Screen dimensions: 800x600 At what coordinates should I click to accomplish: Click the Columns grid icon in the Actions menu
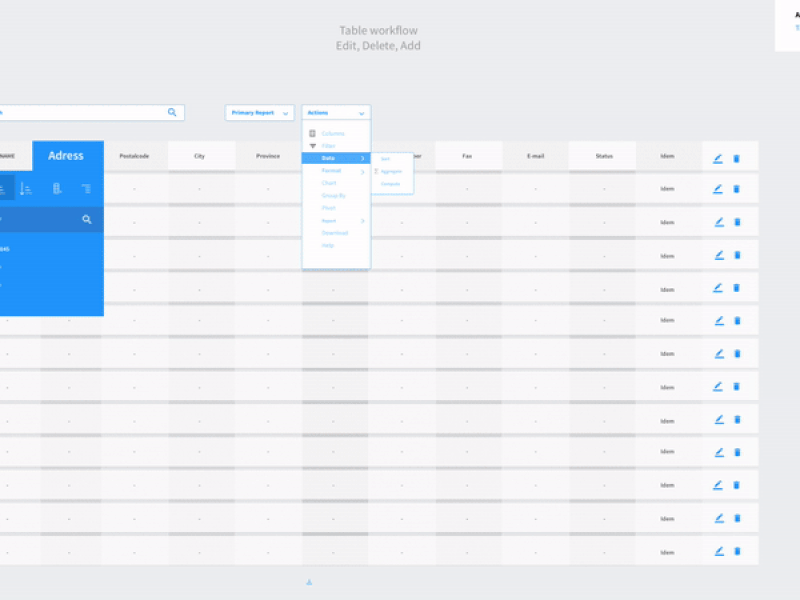click(x=312, y=132)
